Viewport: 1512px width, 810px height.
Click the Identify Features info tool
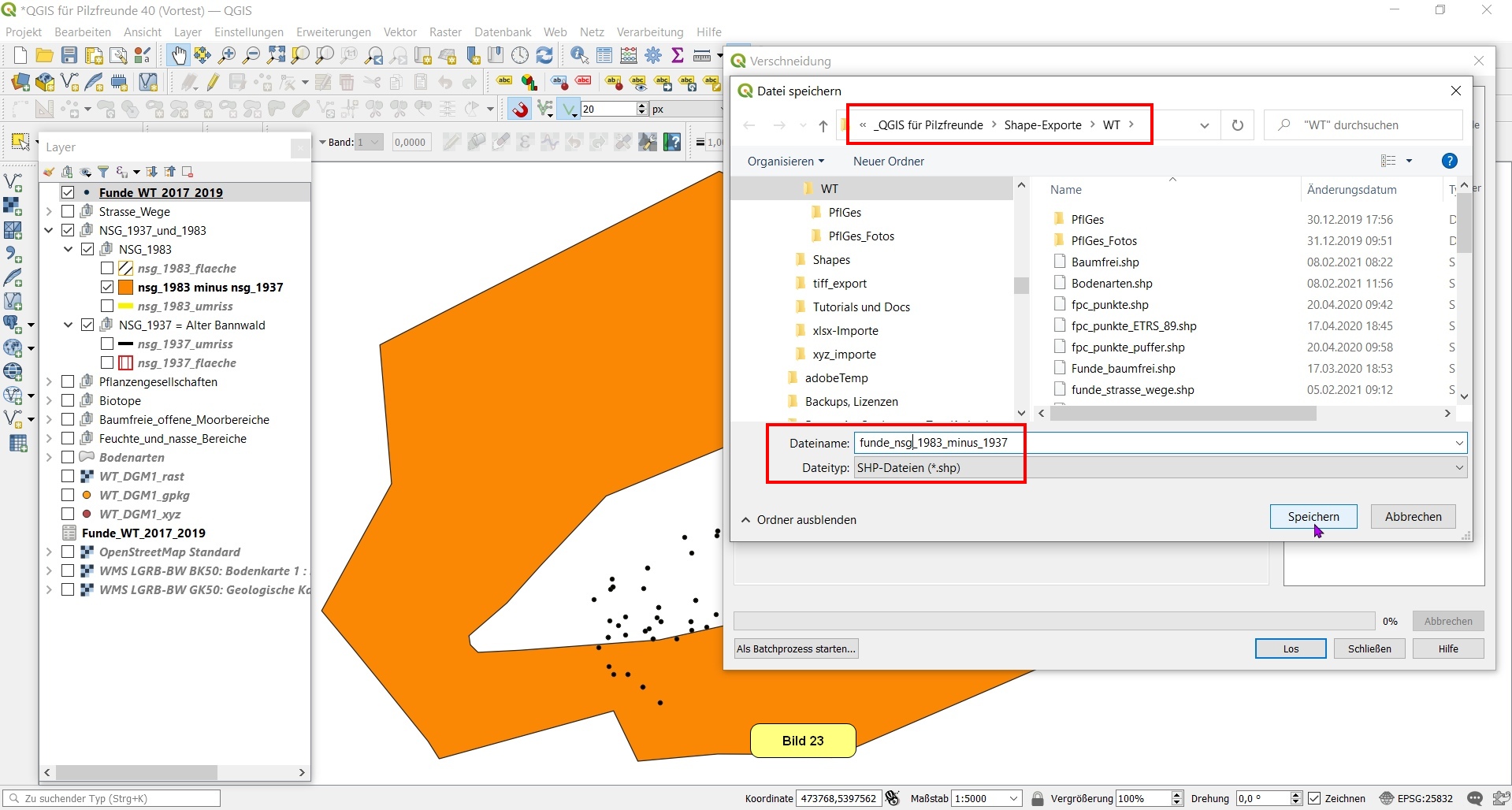tap(579, 55)
